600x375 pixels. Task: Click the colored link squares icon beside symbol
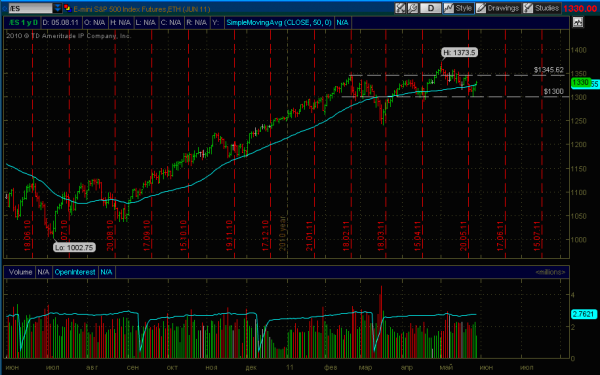coord(67,8)
